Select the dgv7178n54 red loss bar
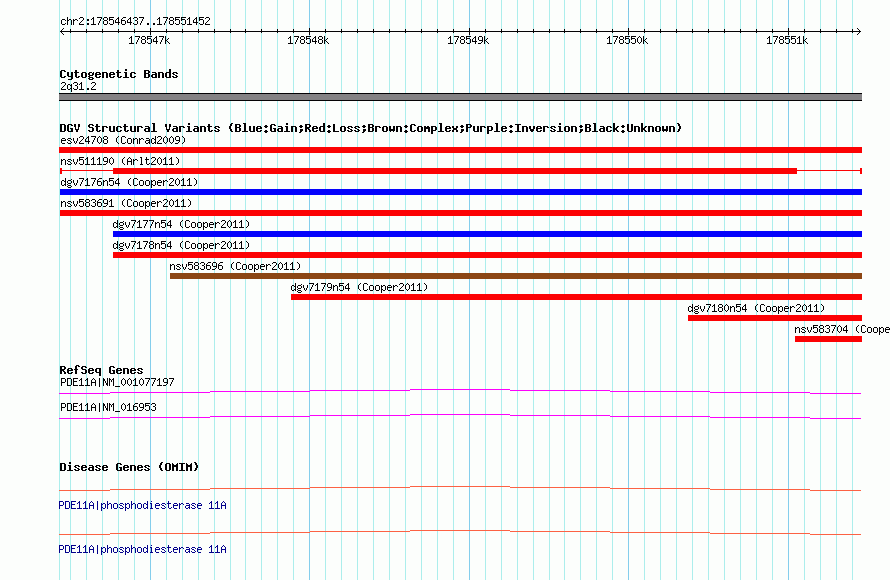Image resolution: width=890 pixels, height=580 pixels. (487, 255)
